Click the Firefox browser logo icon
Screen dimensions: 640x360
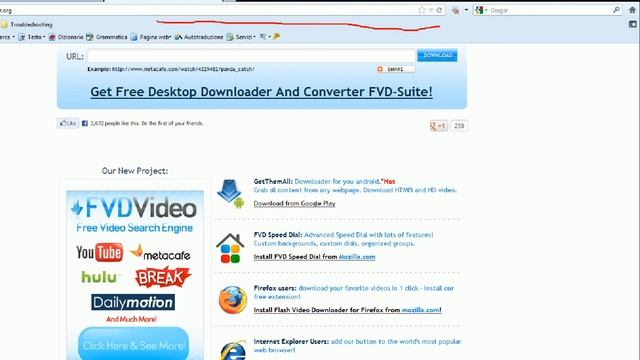pyautogui.click(x=232, y=300)
